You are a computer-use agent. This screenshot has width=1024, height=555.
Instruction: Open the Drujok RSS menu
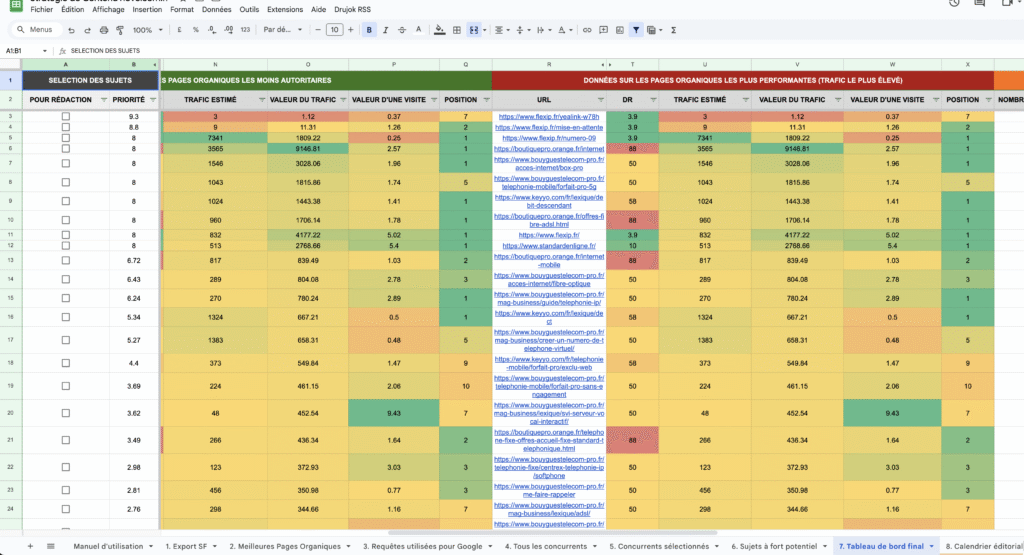coord(353,10)
